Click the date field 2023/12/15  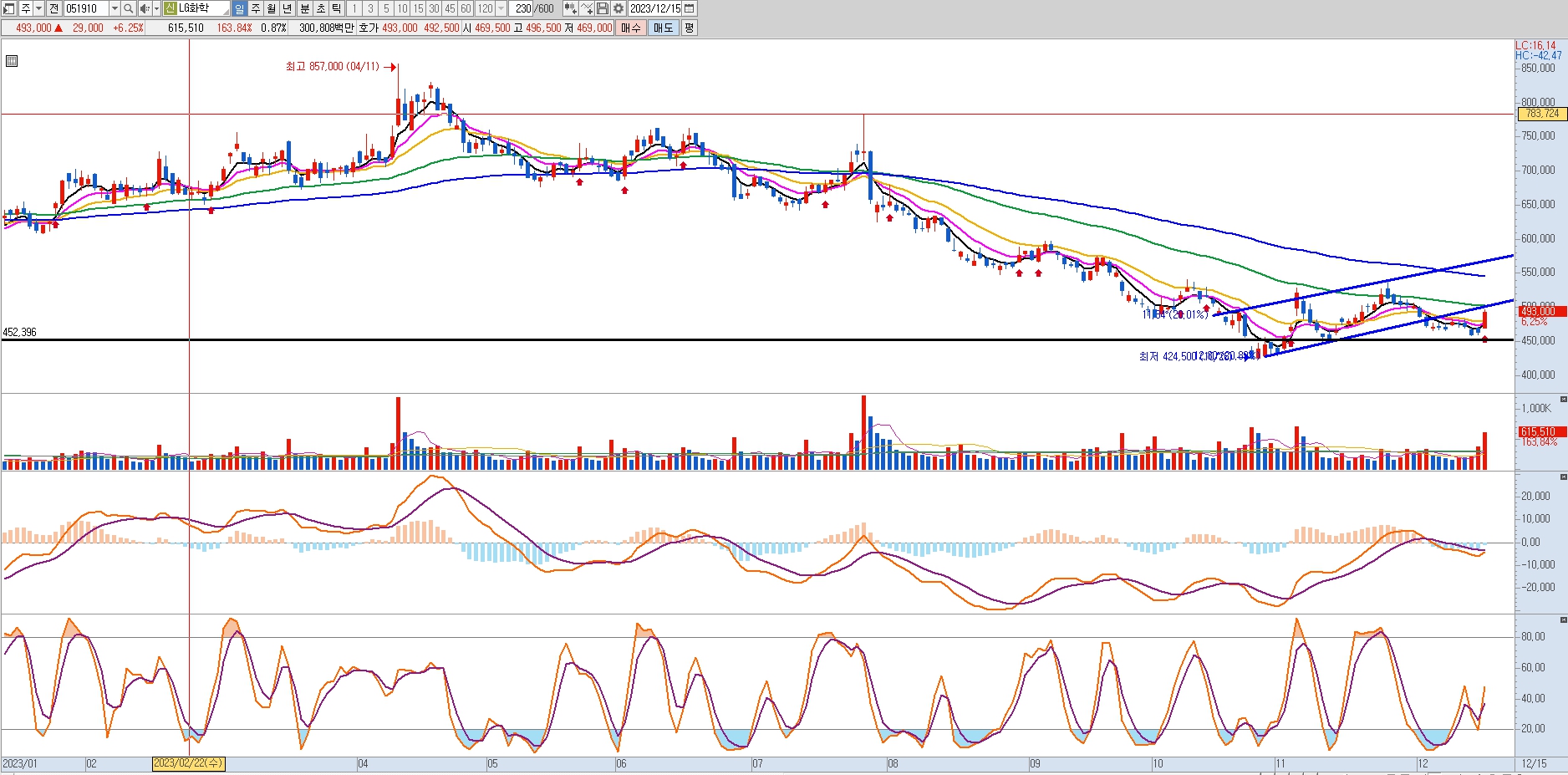pos(655,8)
